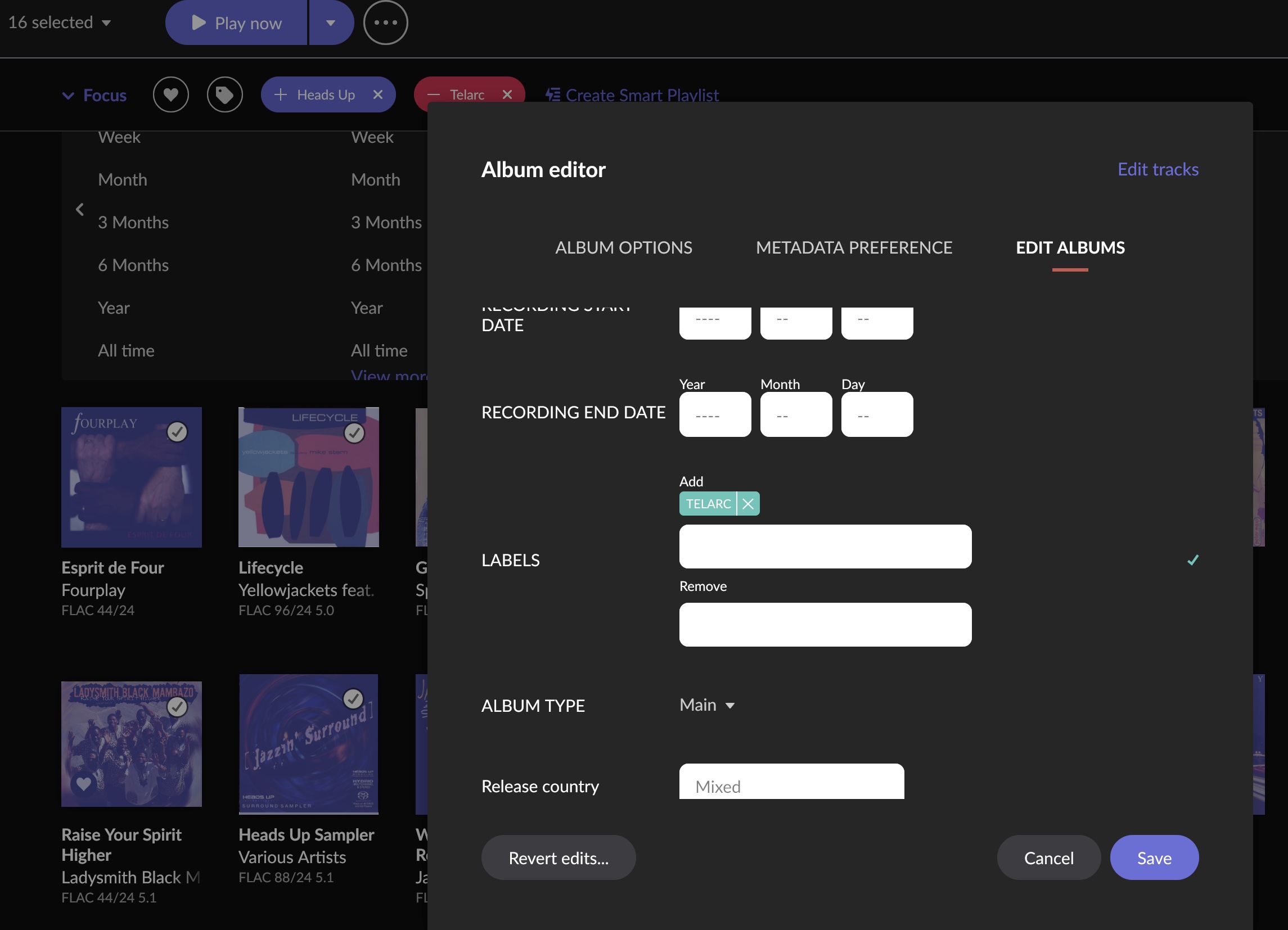Select All time in first focus column
The height and width of the screenshot is (930, 1288).
[126, 350]
